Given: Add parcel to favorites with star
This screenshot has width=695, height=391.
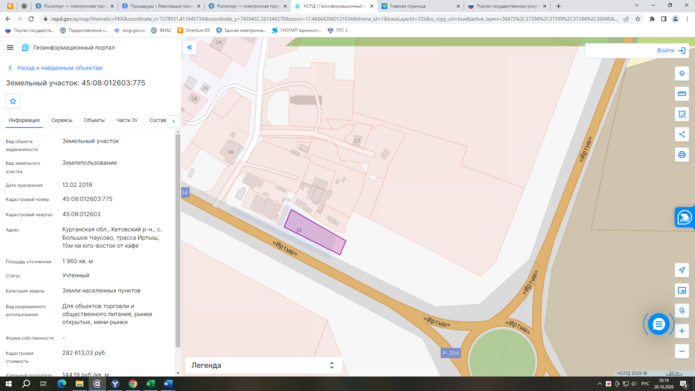Looking at the screenshot, I should (13, 101).
